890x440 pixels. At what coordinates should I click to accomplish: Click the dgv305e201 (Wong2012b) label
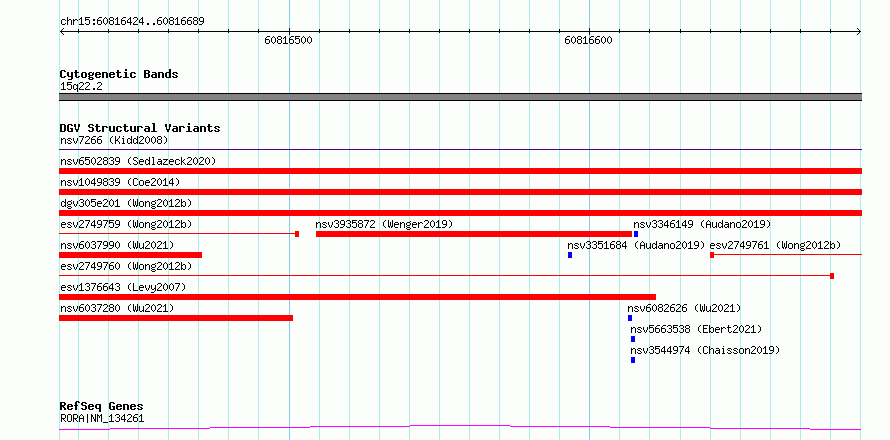click(x=126, y=203)
